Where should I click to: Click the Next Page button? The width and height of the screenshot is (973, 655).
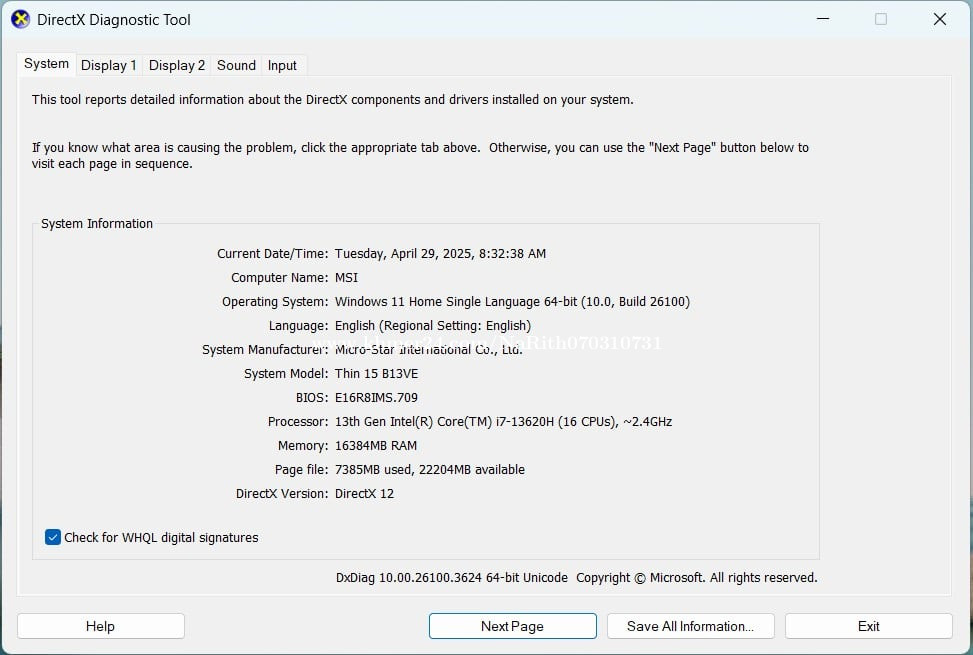[513, 626]
